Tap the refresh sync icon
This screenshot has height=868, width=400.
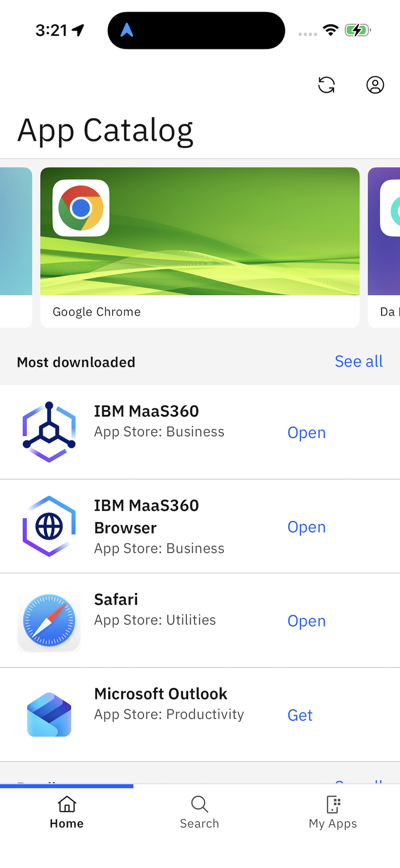click(326, 85)
